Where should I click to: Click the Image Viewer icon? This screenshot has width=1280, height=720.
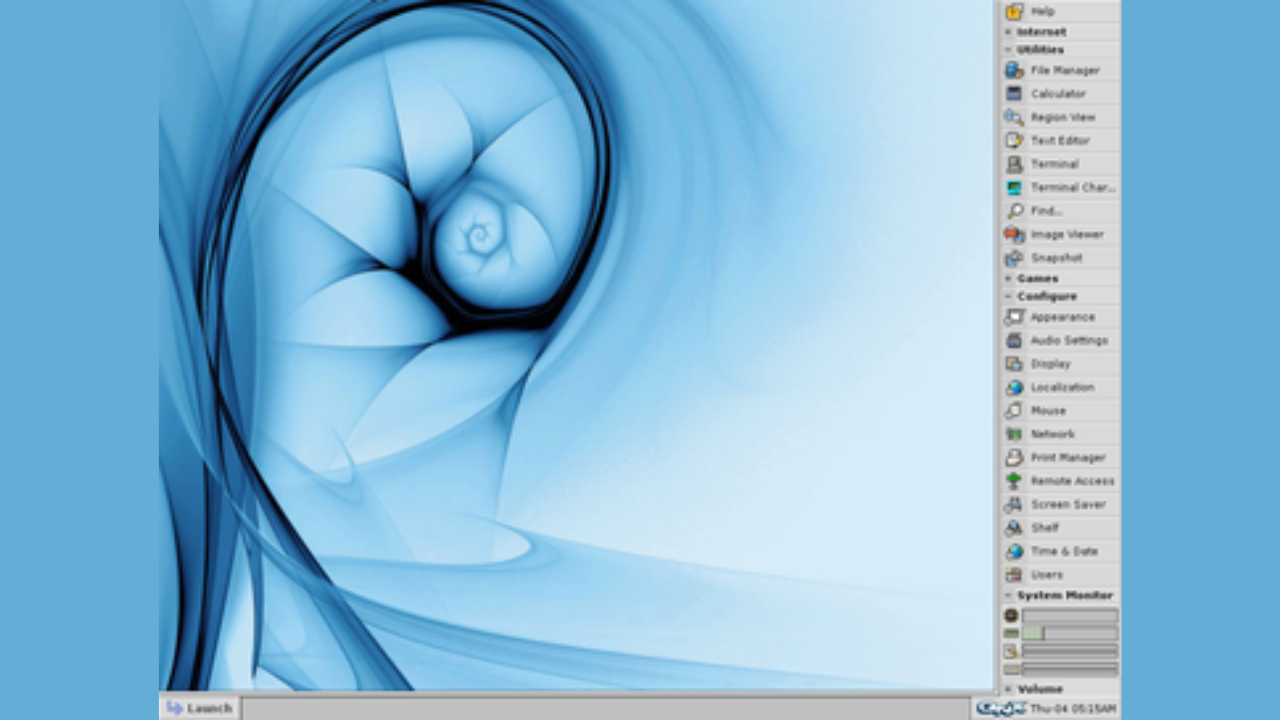[x=1014, y=234]
